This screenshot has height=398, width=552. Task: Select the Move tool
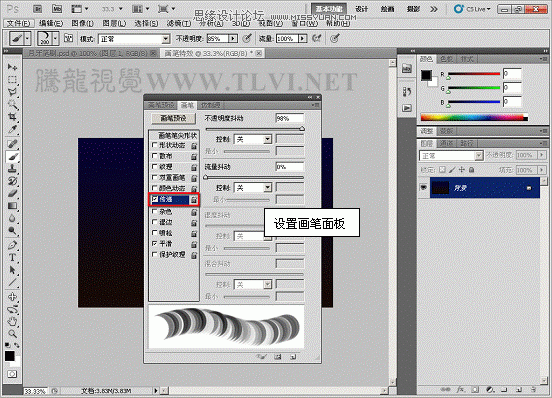(12, 67)
